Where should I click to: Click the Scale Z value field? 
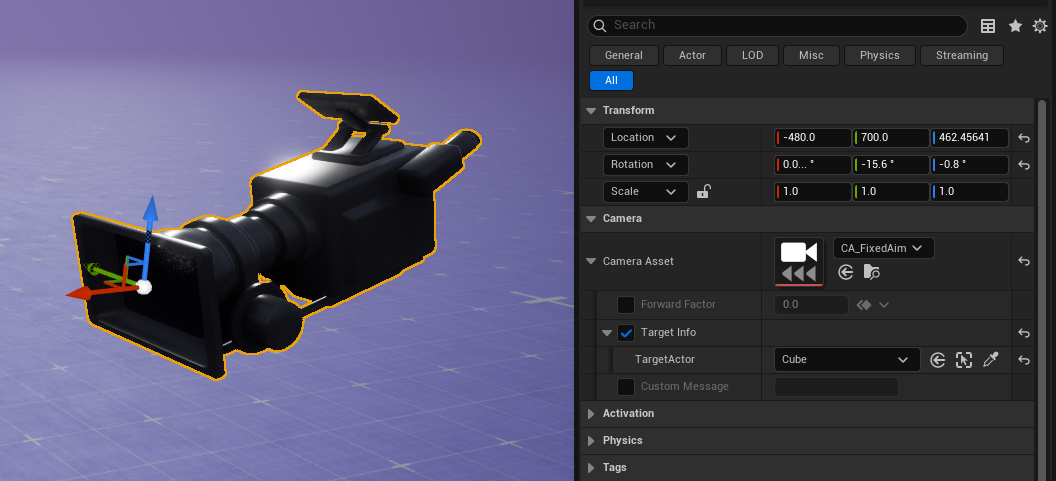(970, 192)
